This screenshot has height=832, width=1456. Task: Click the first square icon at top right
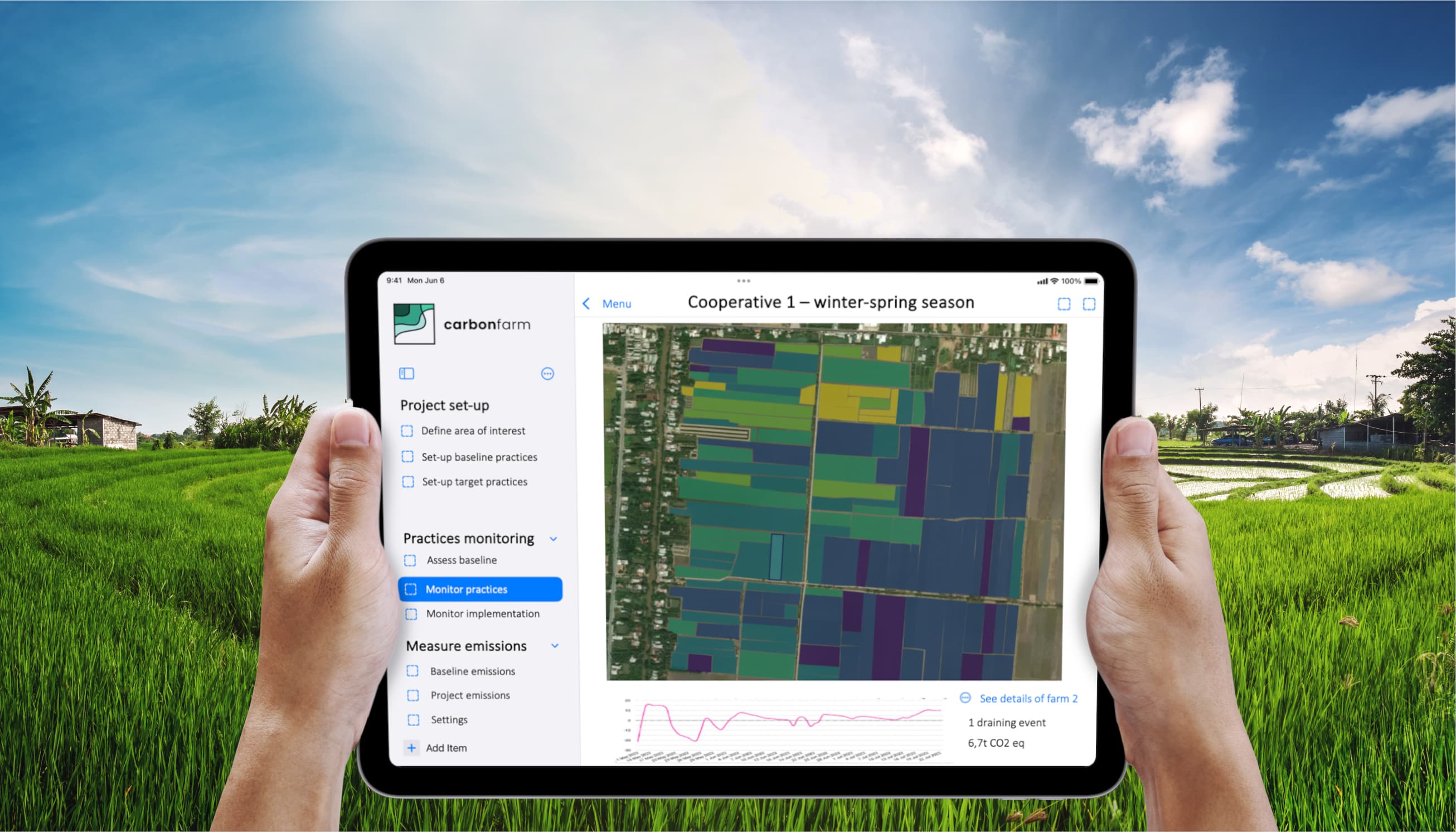click(1064, 304)
